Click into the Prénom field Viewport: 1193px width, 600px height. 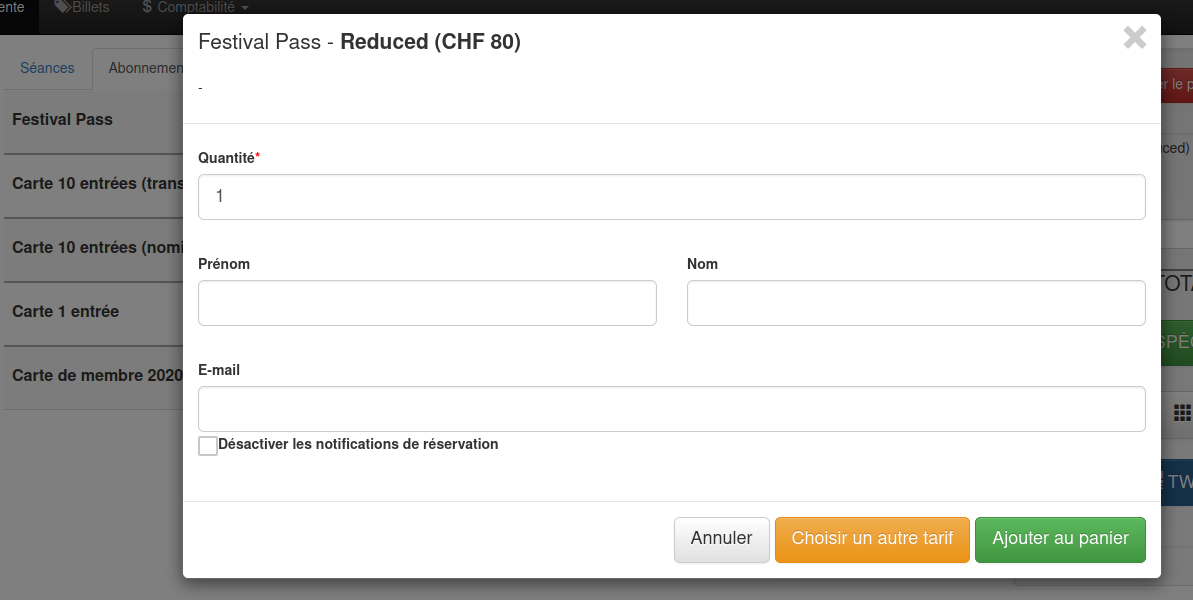tap(427, 302)
